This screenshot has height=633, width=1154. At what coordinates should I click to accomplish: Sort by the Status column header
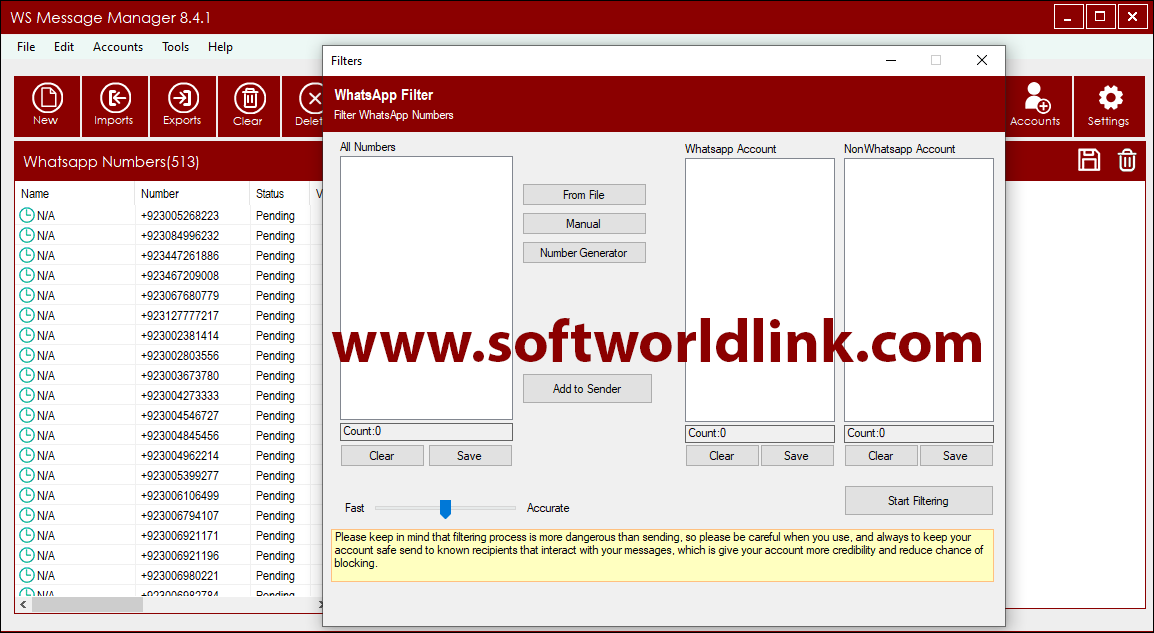pyautogui.click(x=280, y=194)
